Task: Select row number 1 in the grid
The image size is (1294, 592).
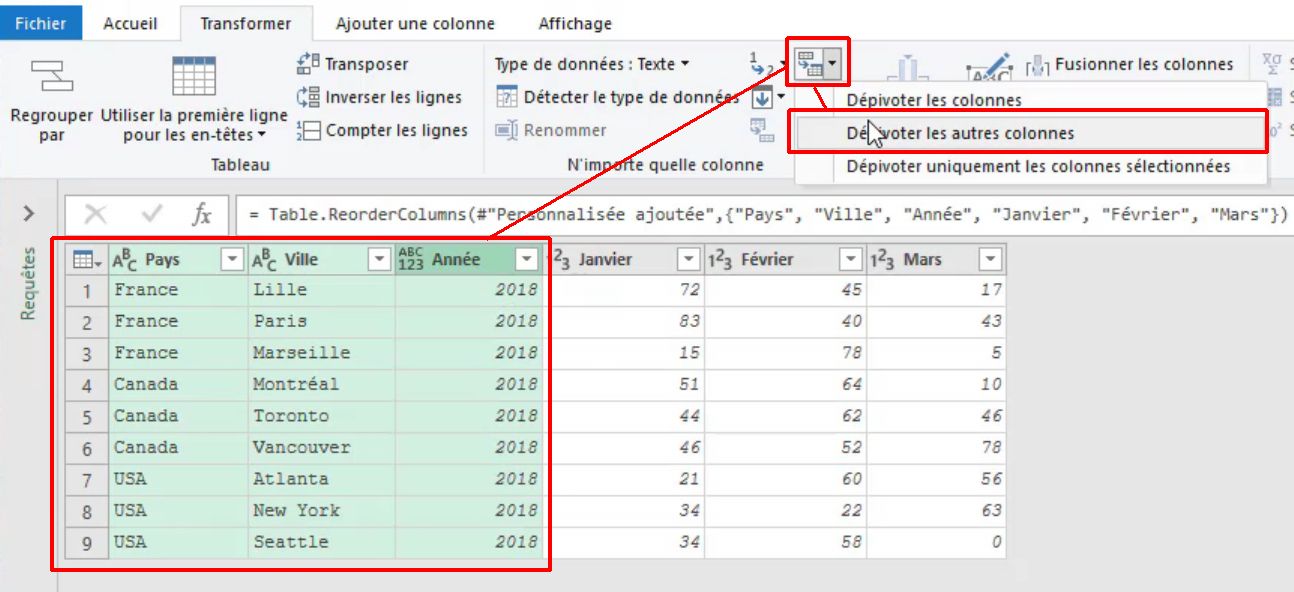Action: point(87,290)
